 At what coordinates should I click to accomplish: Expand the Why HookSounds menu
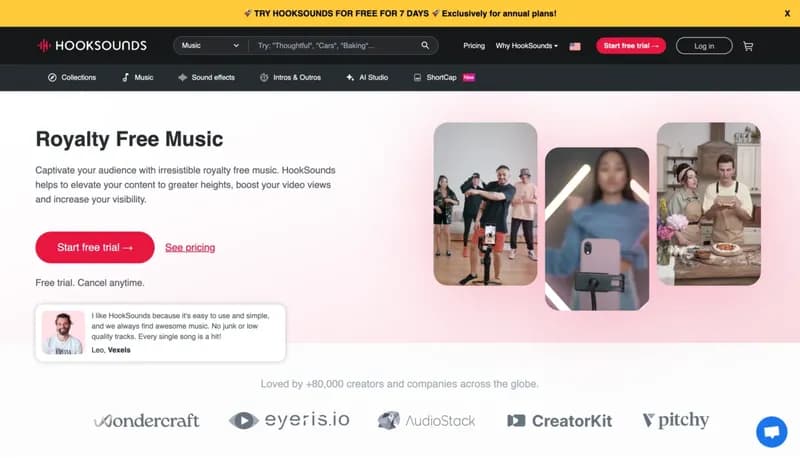pyautogui.click(x=527, y=45)
